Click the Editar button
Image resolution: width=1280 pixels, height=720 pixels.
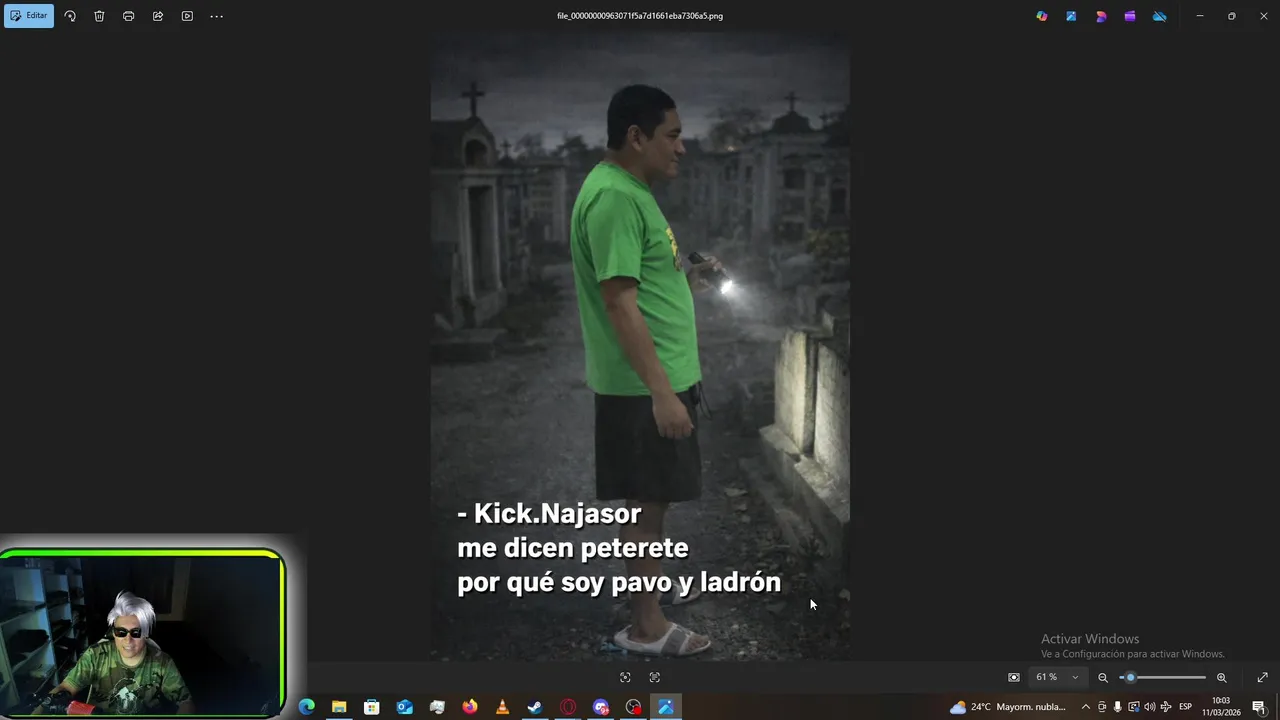click(x=29, y=16)
